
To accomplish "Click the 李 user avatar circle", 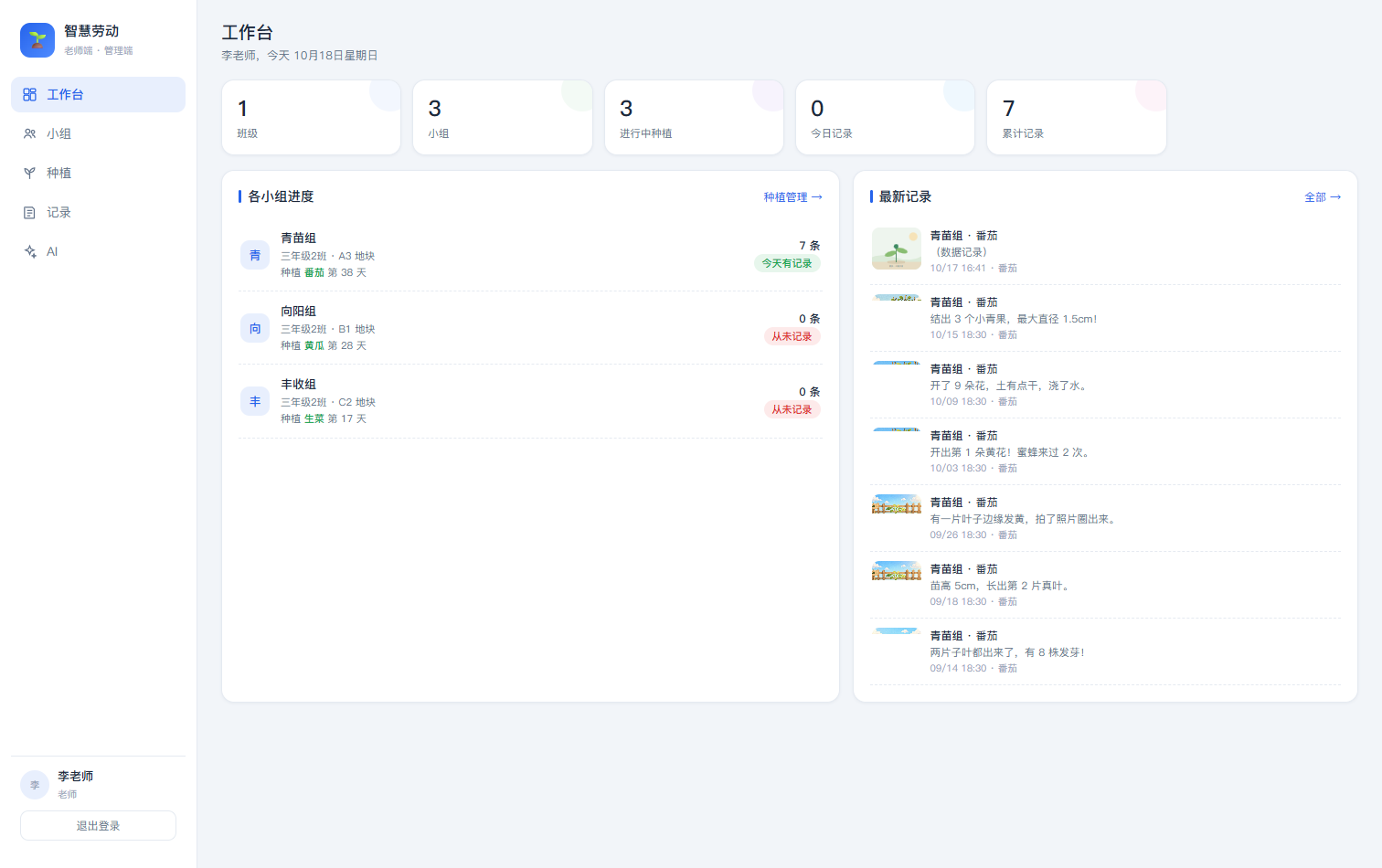I will pos(35,785).
